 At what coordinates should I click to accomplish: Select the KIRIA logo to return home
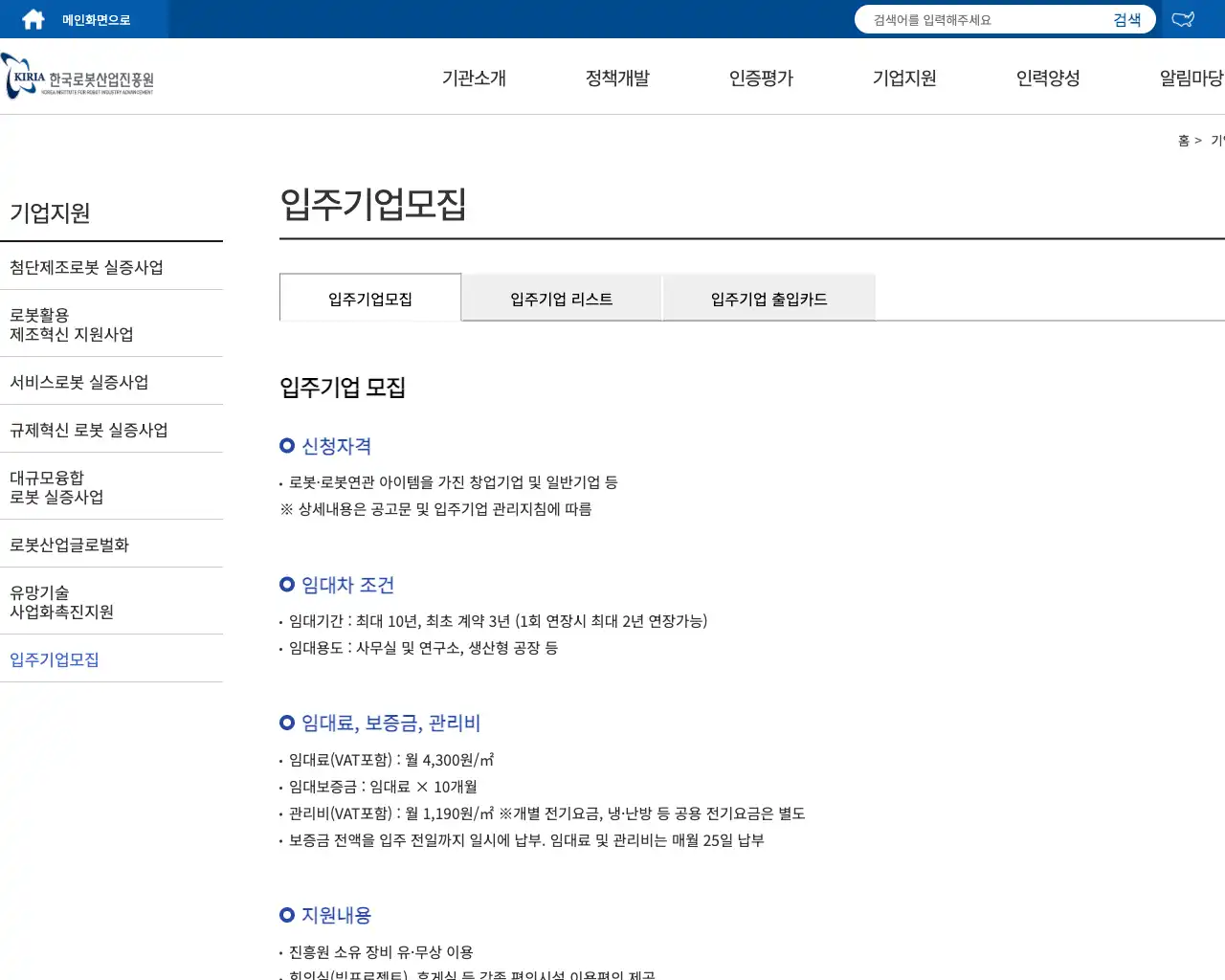77,77
